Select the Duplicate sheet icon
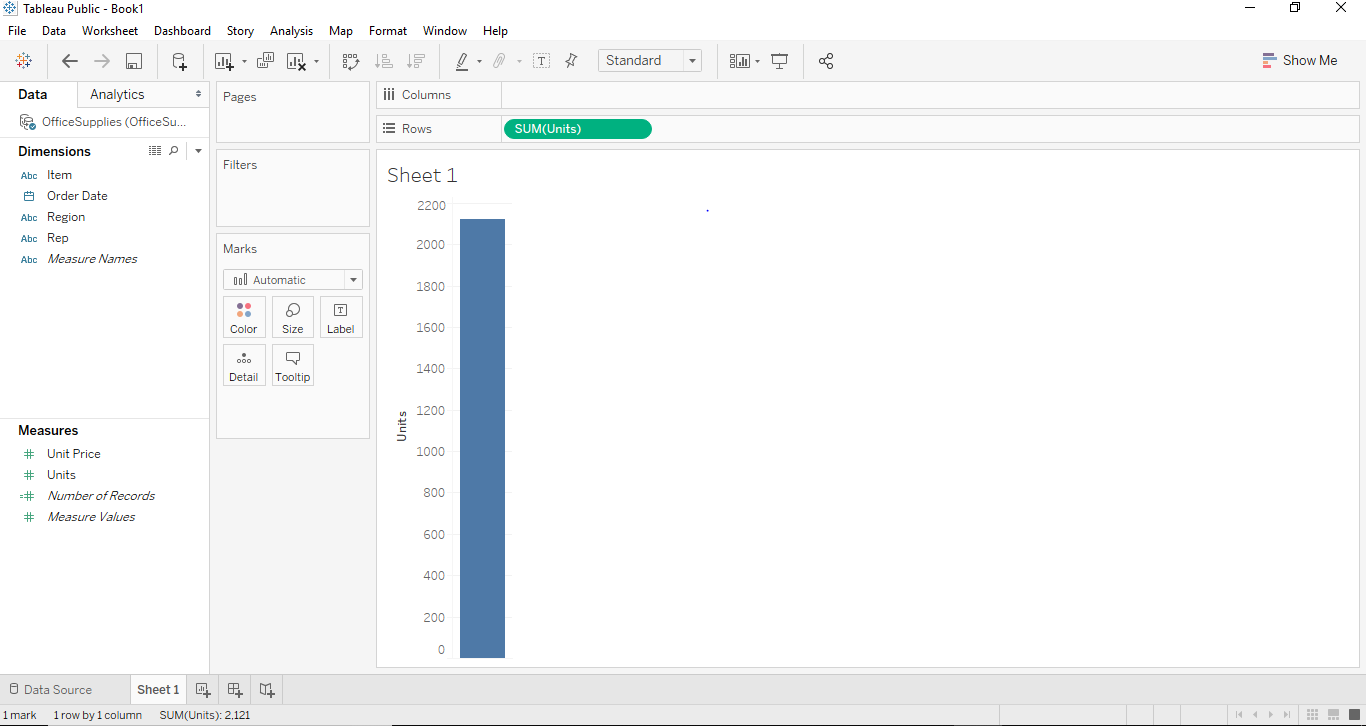This screenshot has width=1366, height=726. pyautogui.click(x=265, y=60)
